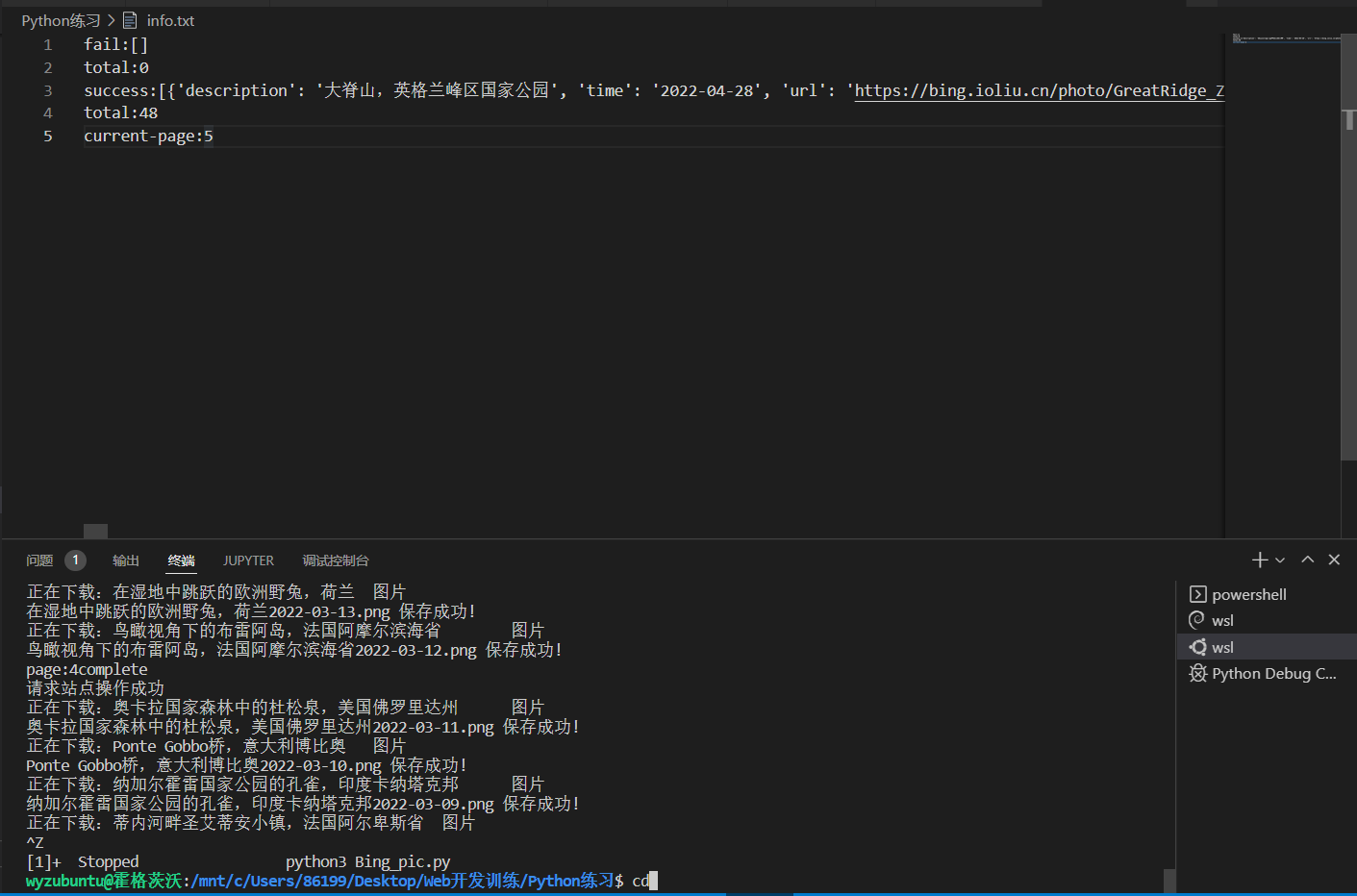Click line number 1 in the gutter
1357x896 pixels.
[x=47, y=44]
